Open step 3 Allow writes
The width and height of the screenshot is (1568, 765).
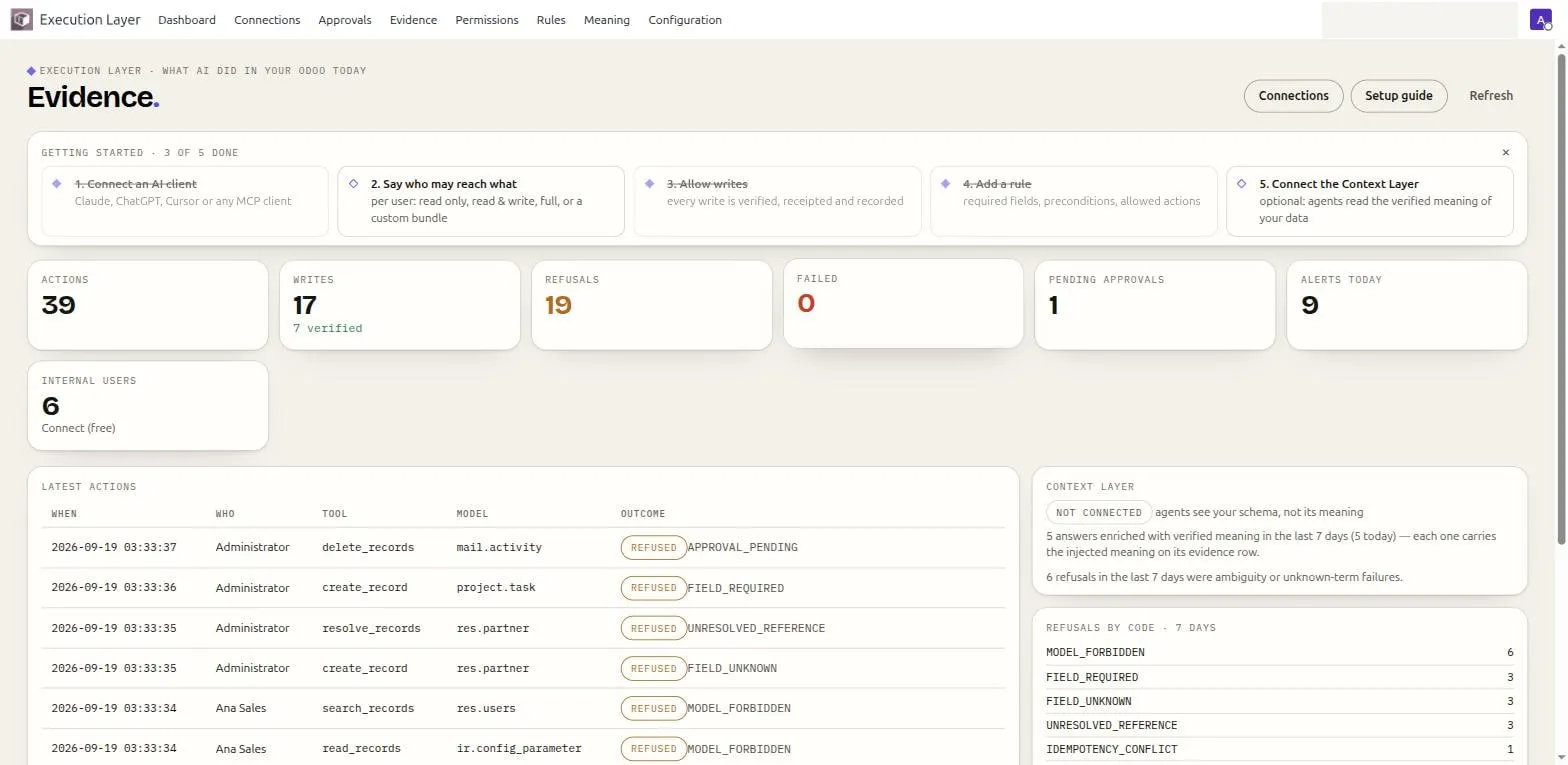pyautogui.click(x=777, y=201)
